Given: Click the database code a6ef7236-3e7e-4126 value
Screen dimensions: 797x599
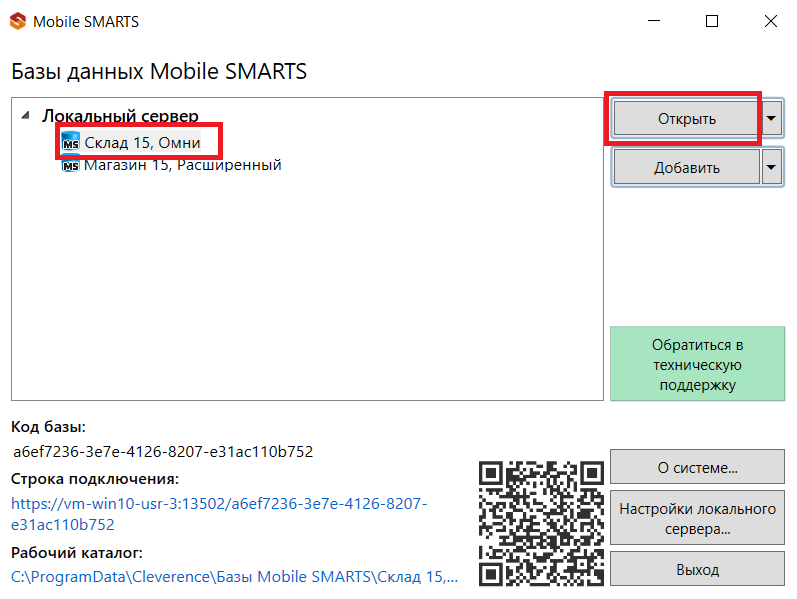Looking at the screenshot, I should tap(163, 452).
